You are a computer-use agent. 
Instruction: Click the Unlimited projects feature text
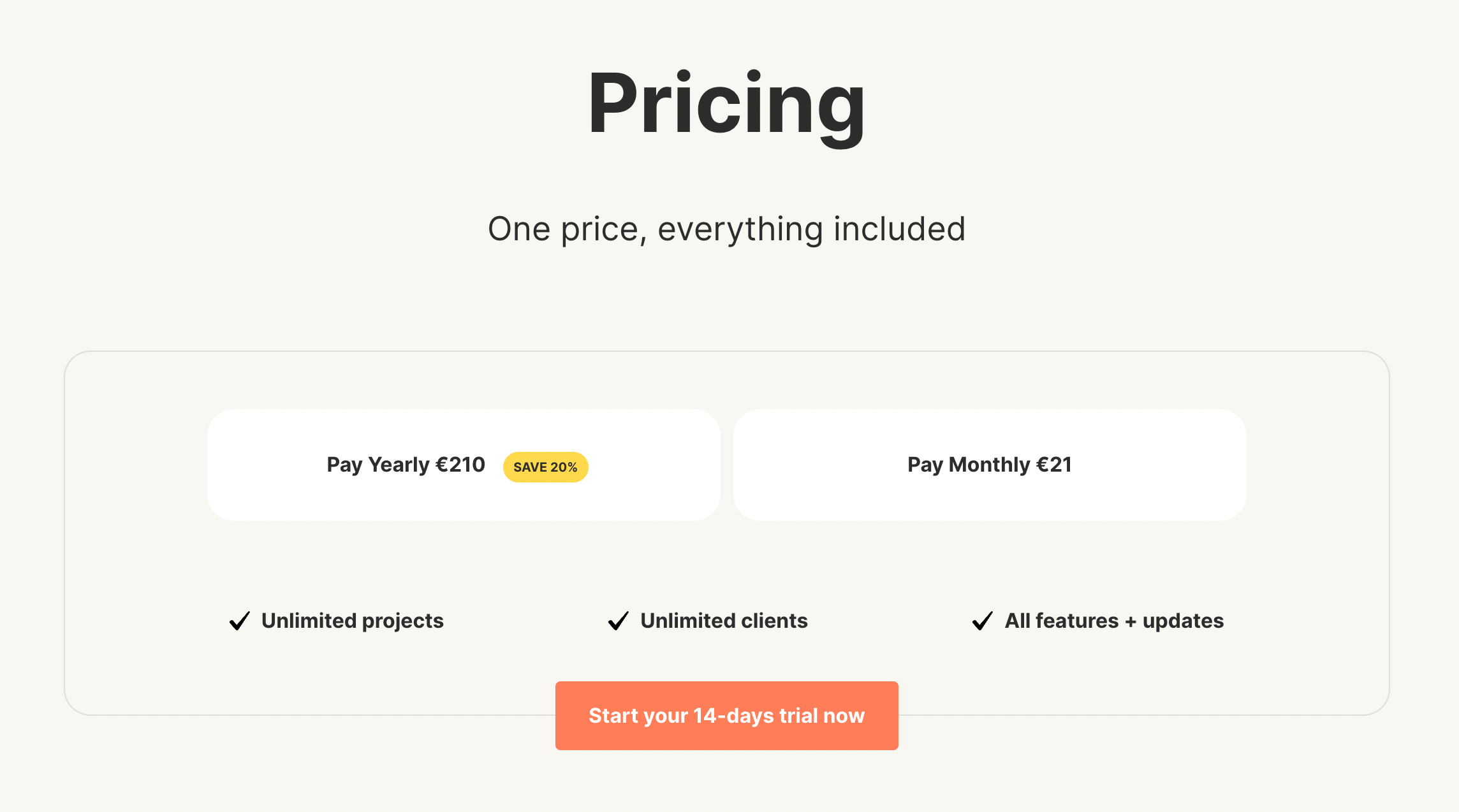click(x=353, y=621)
